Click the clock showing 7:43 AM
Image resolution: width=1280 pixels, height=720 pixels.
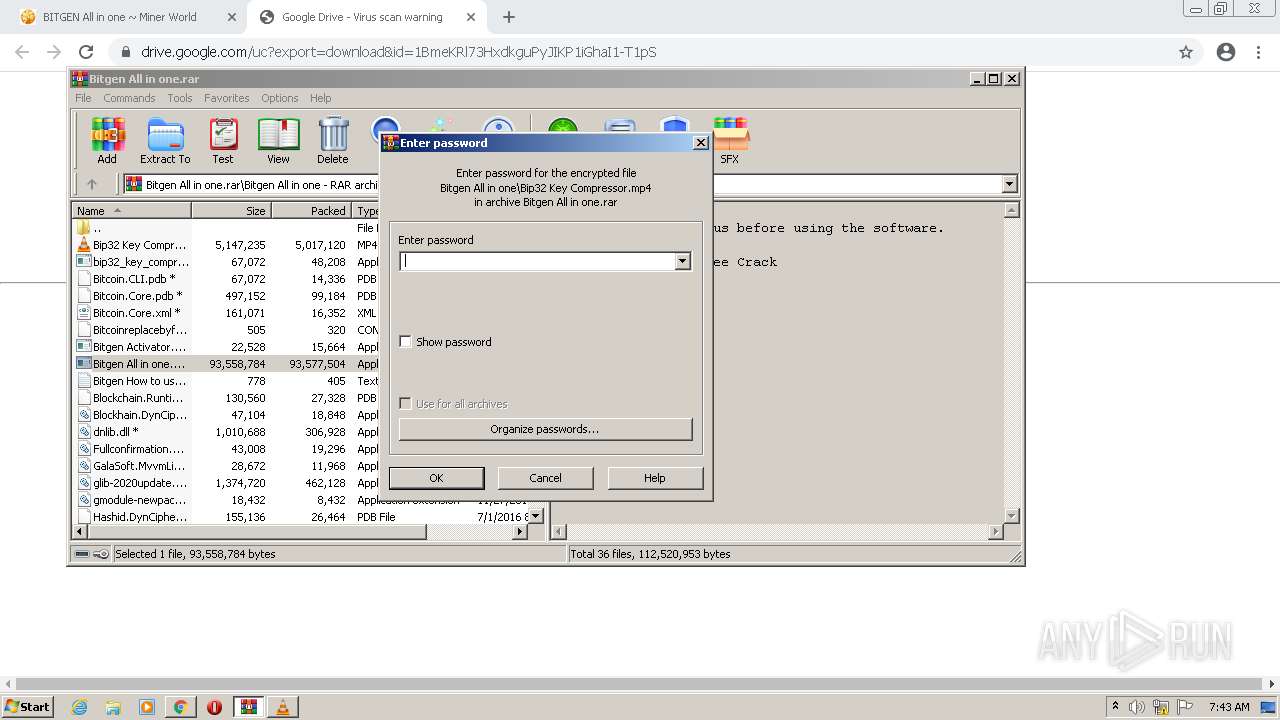point(1229,707)
